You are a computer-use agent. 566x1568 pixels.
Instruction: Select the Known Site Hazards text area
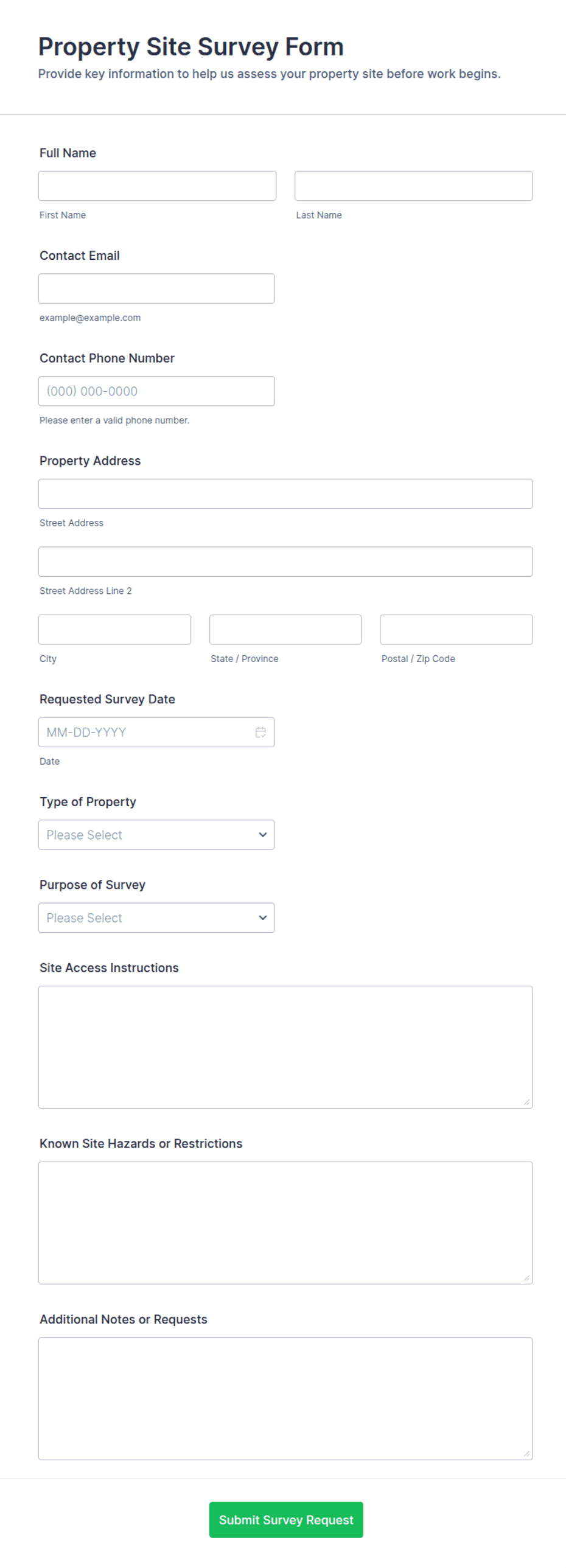point(285,1222)
